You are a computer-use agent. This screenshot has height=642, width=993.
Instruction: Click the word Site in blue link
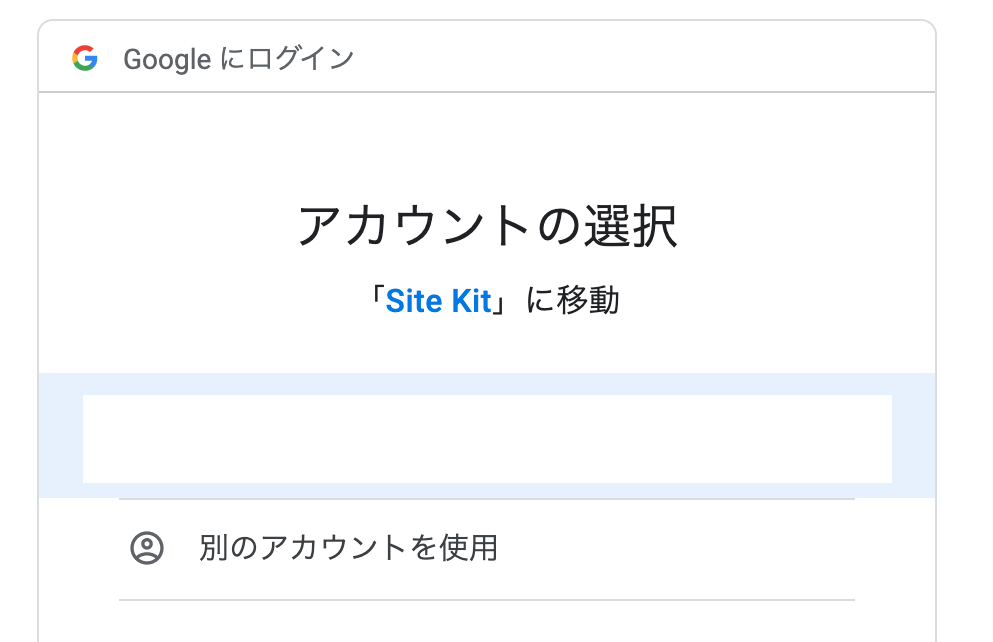point(414,301)
